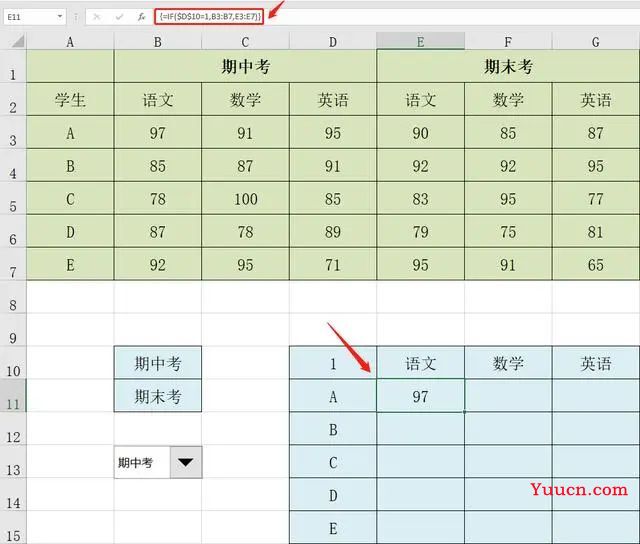Select row 9 header
This screenshot has width=640, height=544.
pos(13,330)
